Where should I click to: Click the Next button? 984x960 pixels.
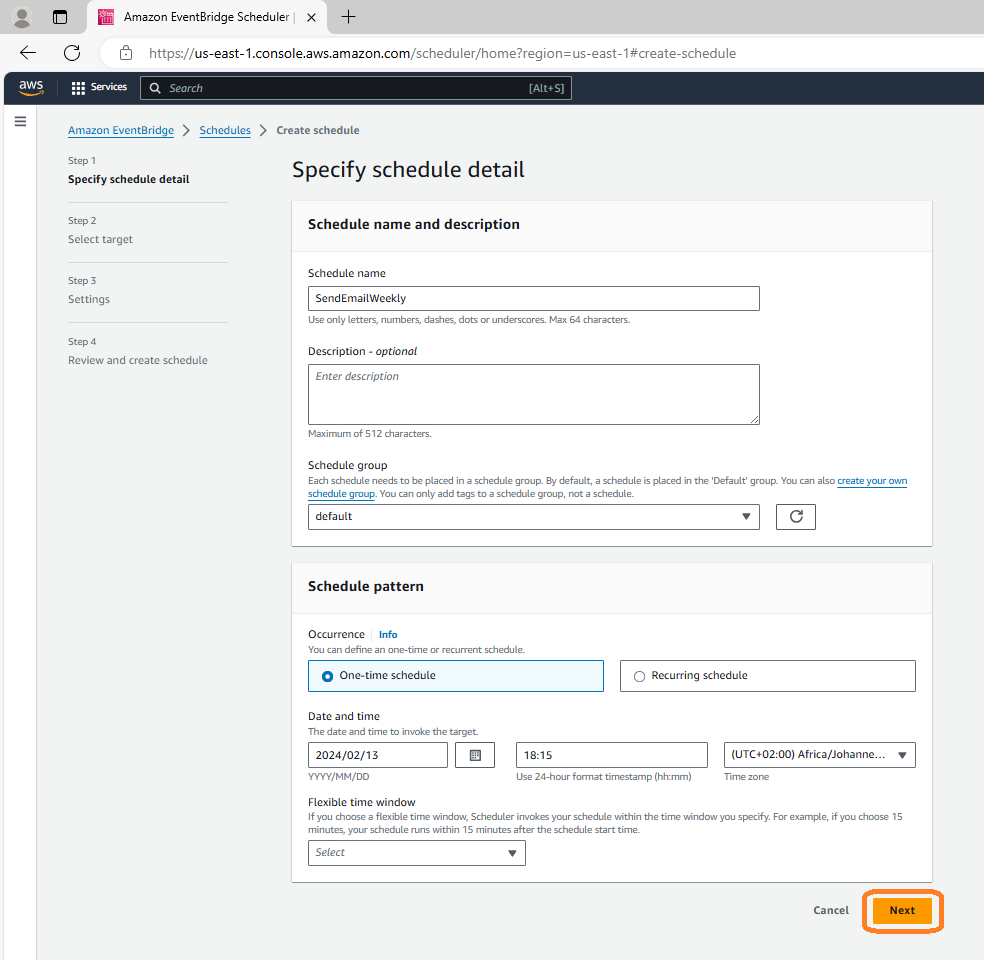pyautogui.click(x=902, y=910)
